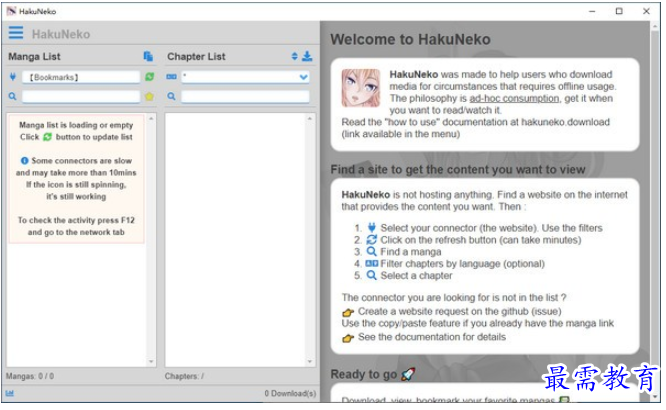Click the HakuNeko mascot avatar image

(x=361, y=88)
